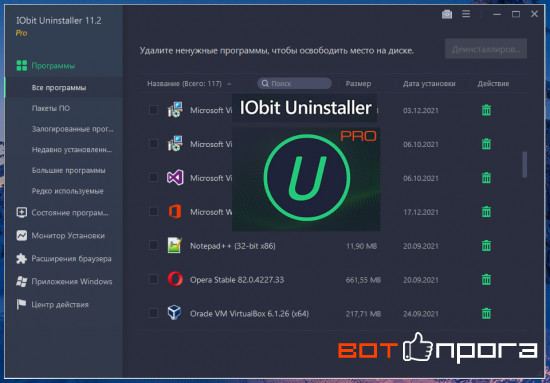Click the Монитор Установки chart icon
Image resolution: width=550 pixels, height=383 pixels.
coord(22,236)
